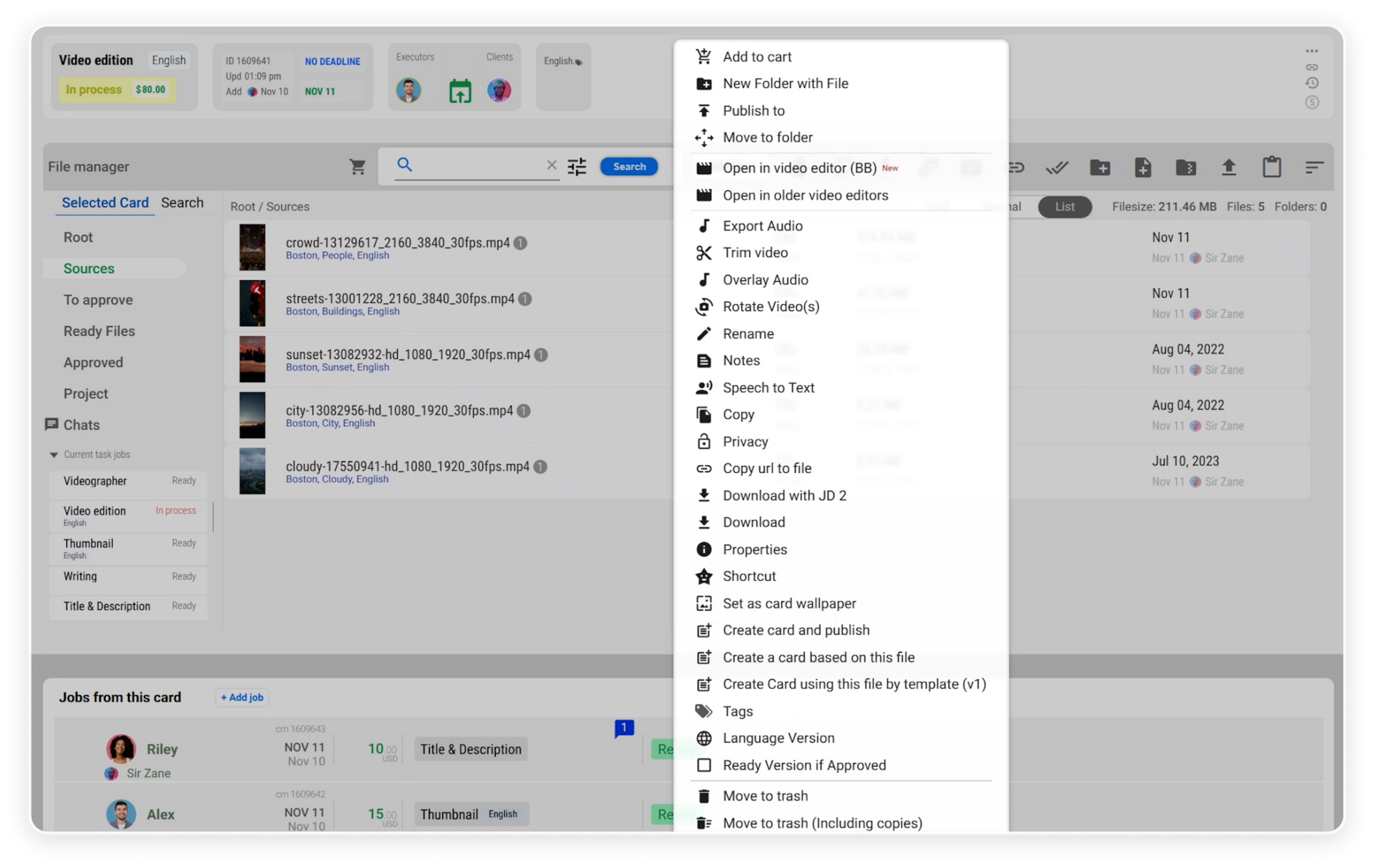1375x868 pixels.
Task: Collapse the Current task jobs section
Action: pyautogui.click(x=54, y=454)
